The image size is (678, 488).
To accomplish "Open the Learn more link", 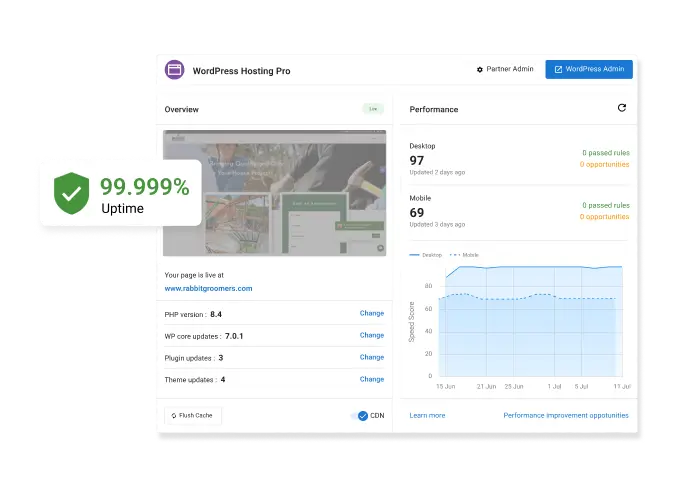I will pos(427,415).
